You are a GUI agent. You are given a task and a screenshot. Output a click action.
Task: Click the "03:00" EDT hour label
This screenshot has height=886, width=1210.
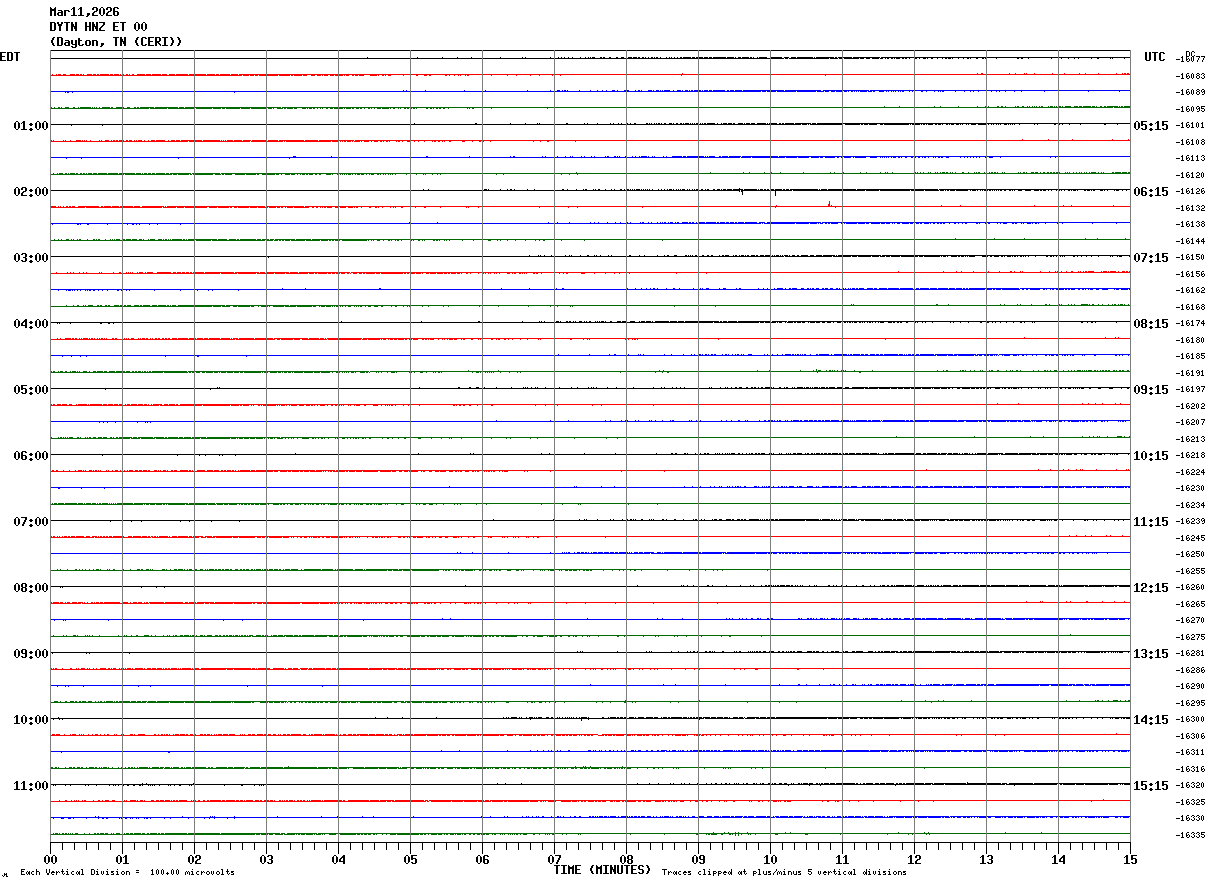click(x=31, y=258)
